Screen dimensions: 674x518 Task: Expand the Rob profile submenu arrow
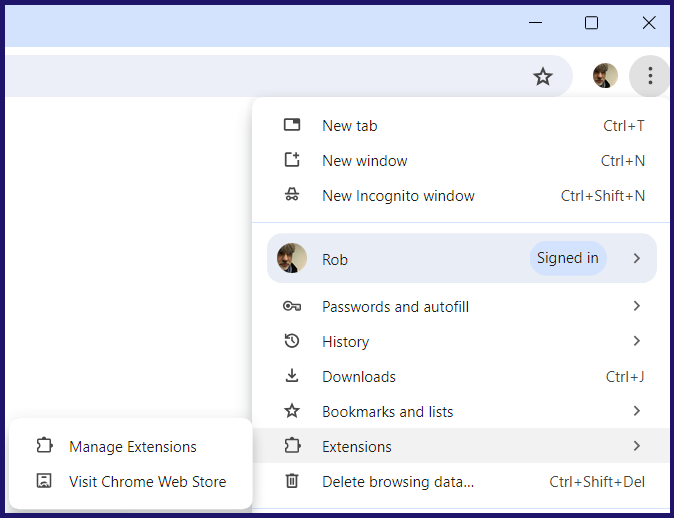click(637, 258)
